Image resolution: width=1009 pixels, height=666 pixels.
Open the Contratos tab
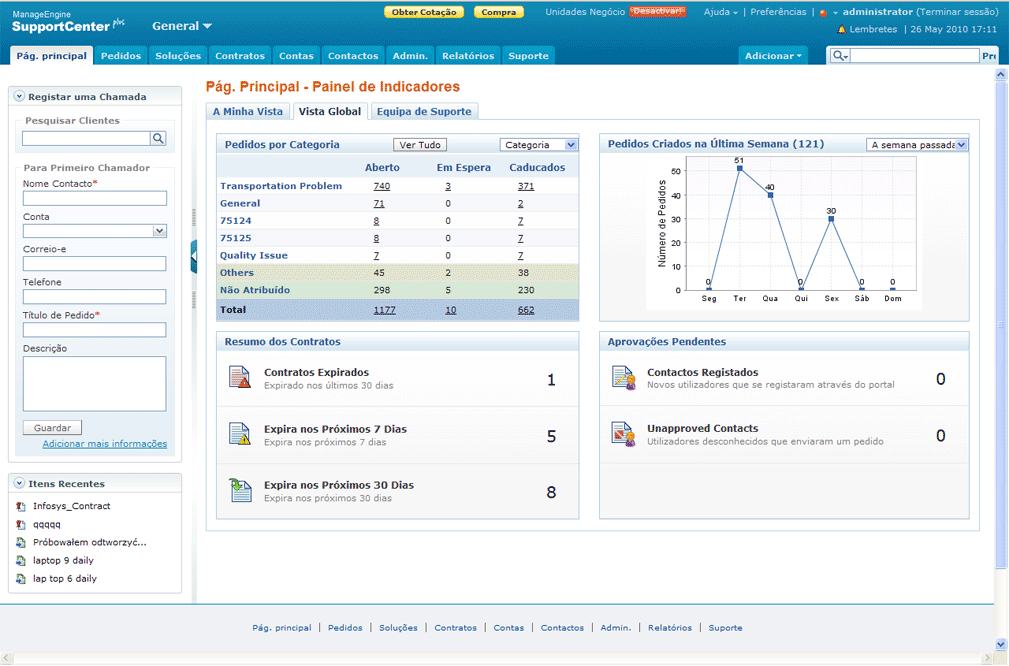pos(240,56)
